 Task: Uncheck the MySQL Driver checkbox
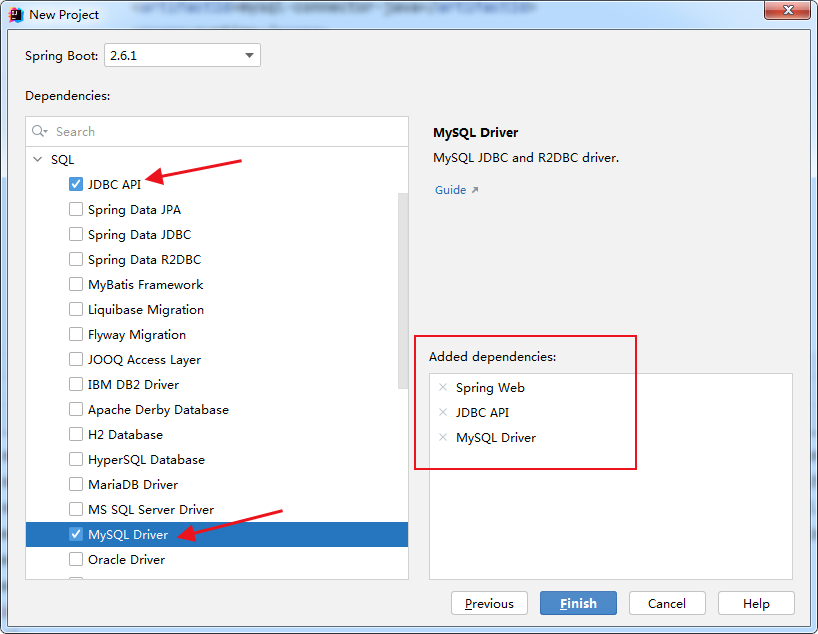tap(76, 534)
